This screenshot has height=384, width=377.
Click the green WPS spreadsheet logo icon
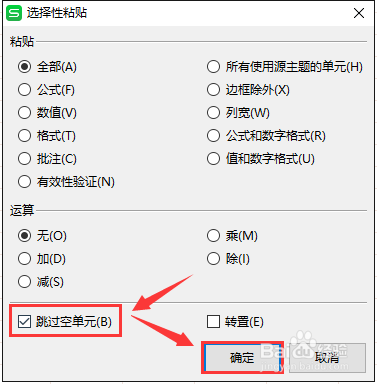point(14,13)
